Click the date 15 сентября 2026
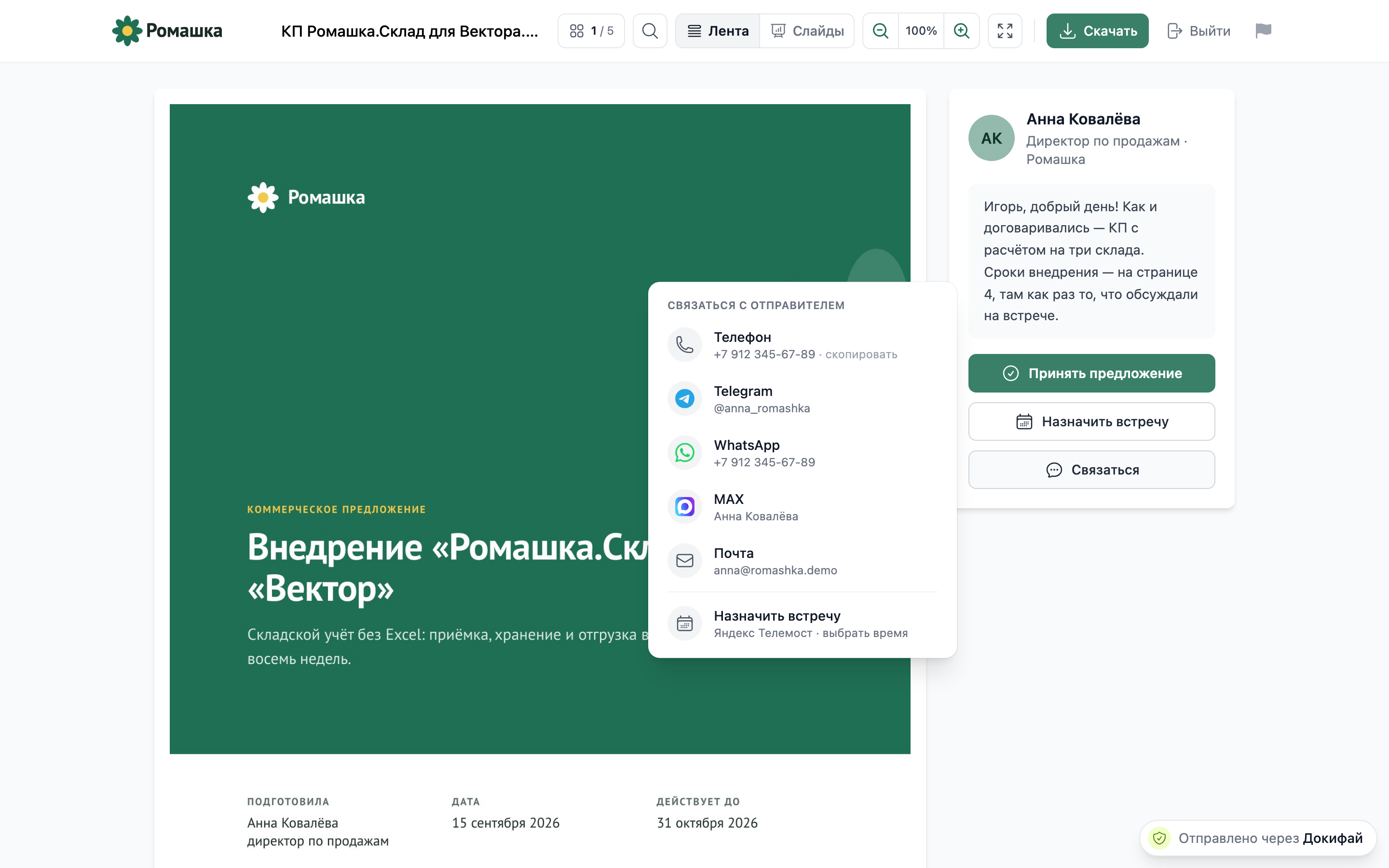 (x=505, y=823)
